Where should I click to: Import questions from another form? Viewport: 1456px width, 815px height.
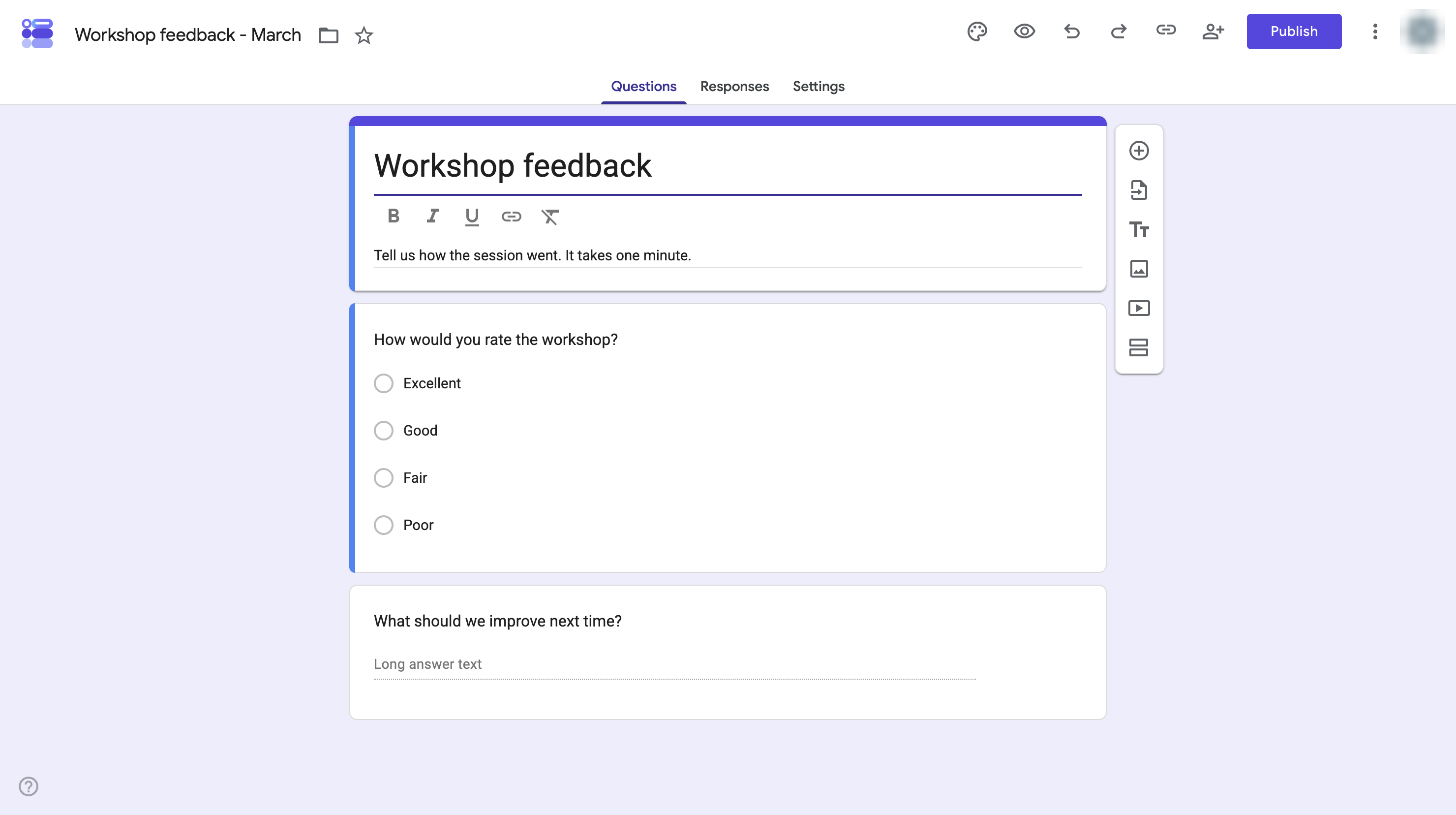(1139, 190)
